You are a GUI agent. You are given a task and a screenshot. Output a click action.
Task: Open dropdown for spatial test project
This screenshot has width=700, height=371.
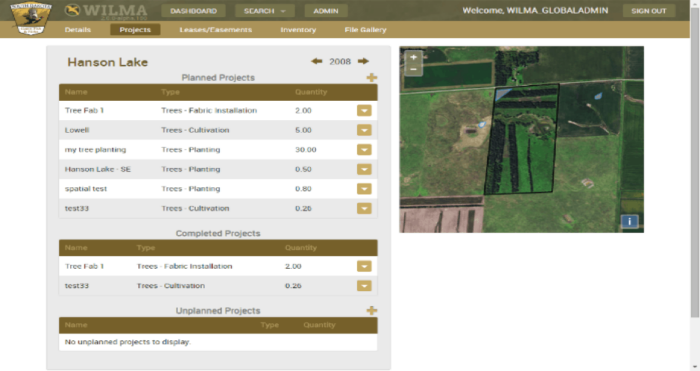364,189
